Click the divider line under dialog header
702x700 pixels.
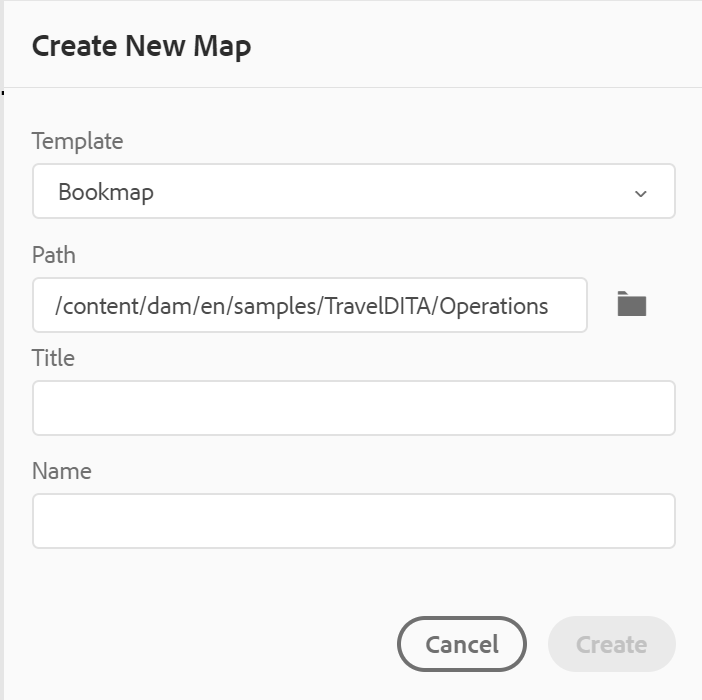coord(353,87)
